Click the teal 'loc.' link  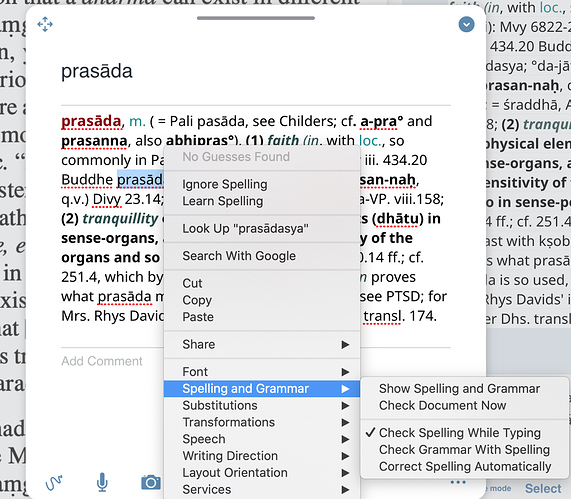[371, 141]
